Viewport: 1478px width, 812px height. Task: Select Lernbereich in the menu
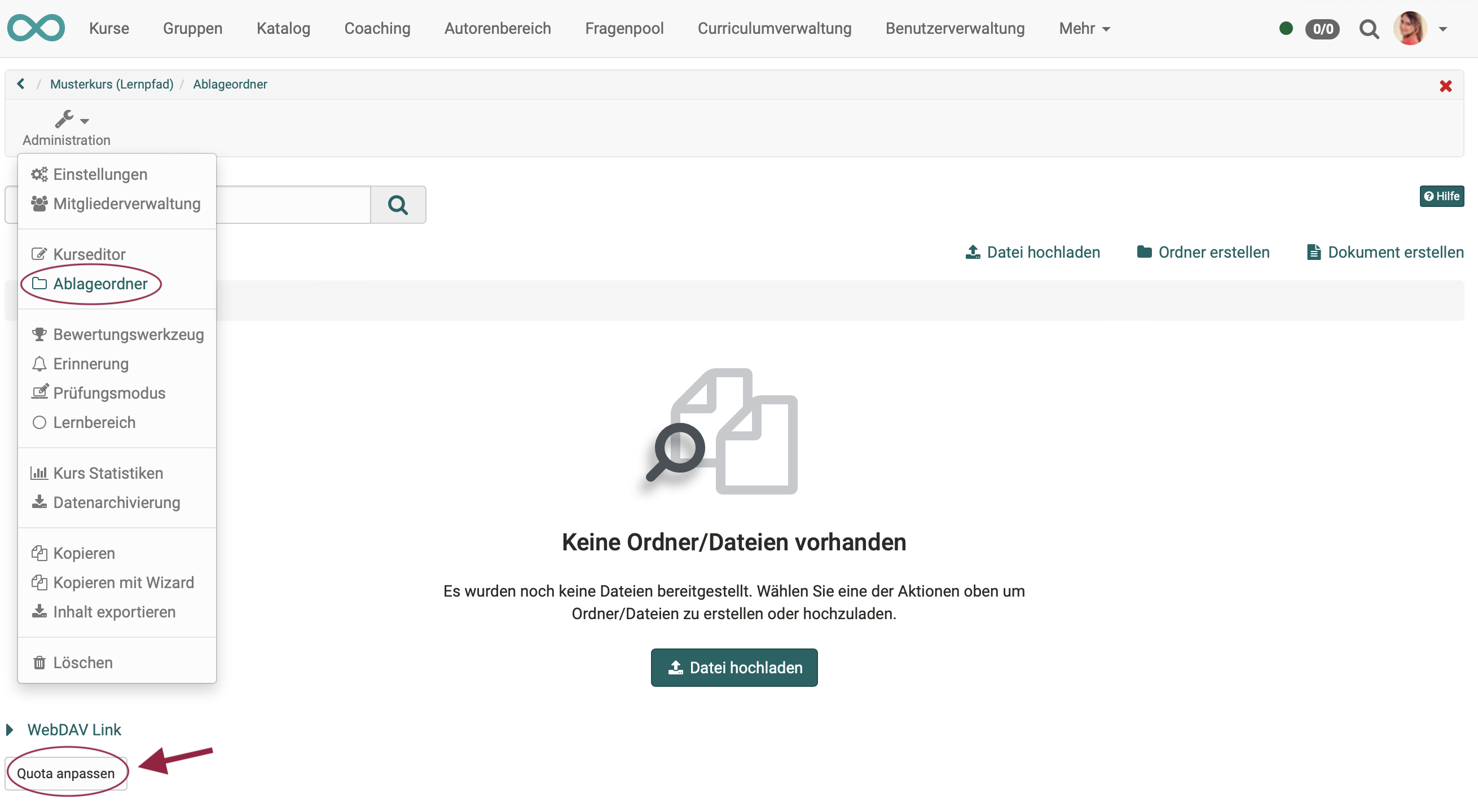click(94, 422)
